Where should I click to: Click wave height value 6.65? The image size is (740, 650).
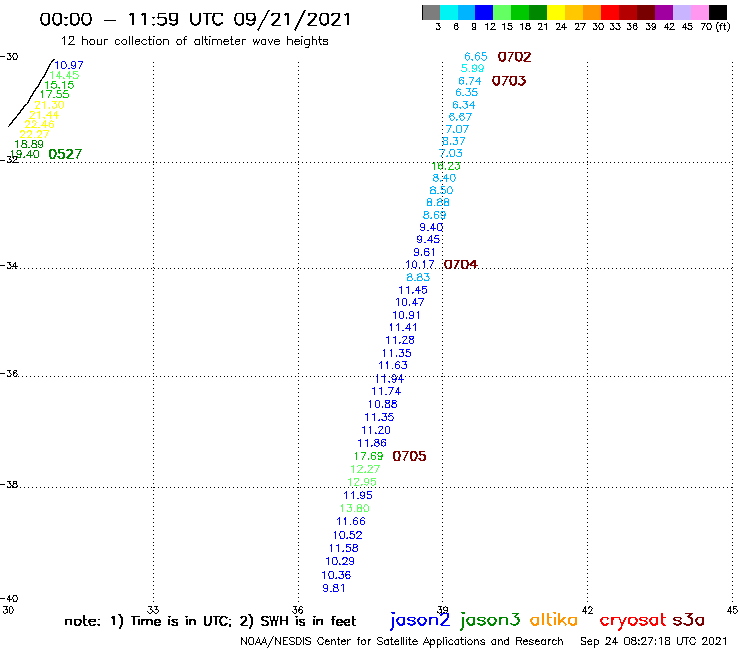click(476, 57)
